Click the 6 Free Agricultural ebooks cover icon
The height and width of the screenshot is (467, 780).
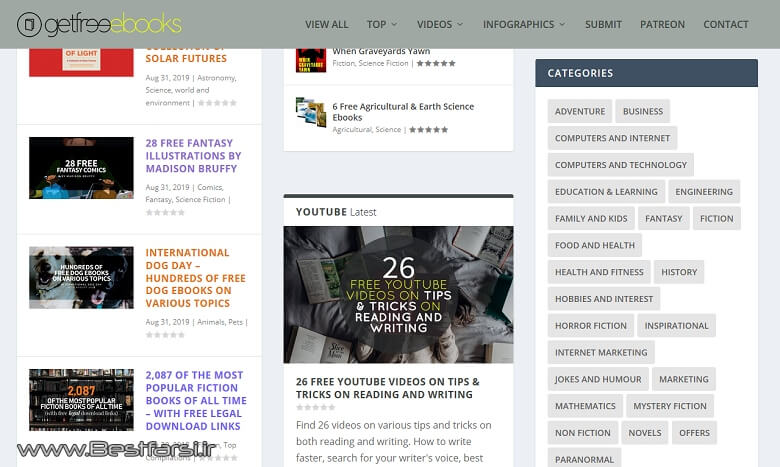coord(310,112)
